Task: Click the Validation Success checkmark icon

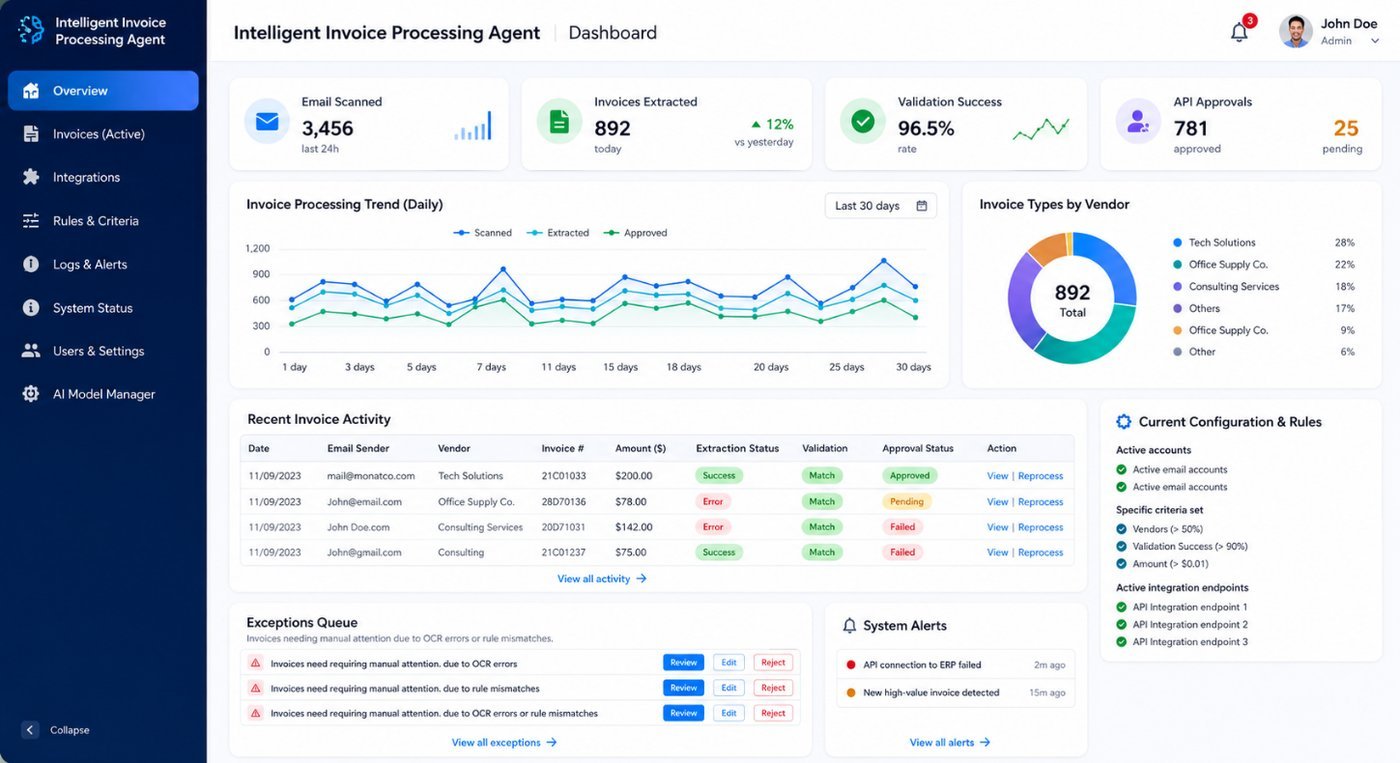Action: click(x=862, y=122)
